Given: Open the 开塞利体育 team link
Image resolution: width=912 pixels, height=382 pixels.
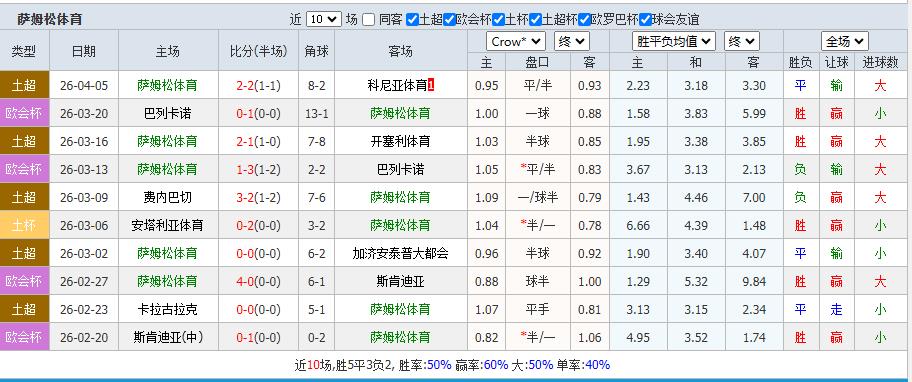Looking at the screenshot, I should tap(400, 141).
